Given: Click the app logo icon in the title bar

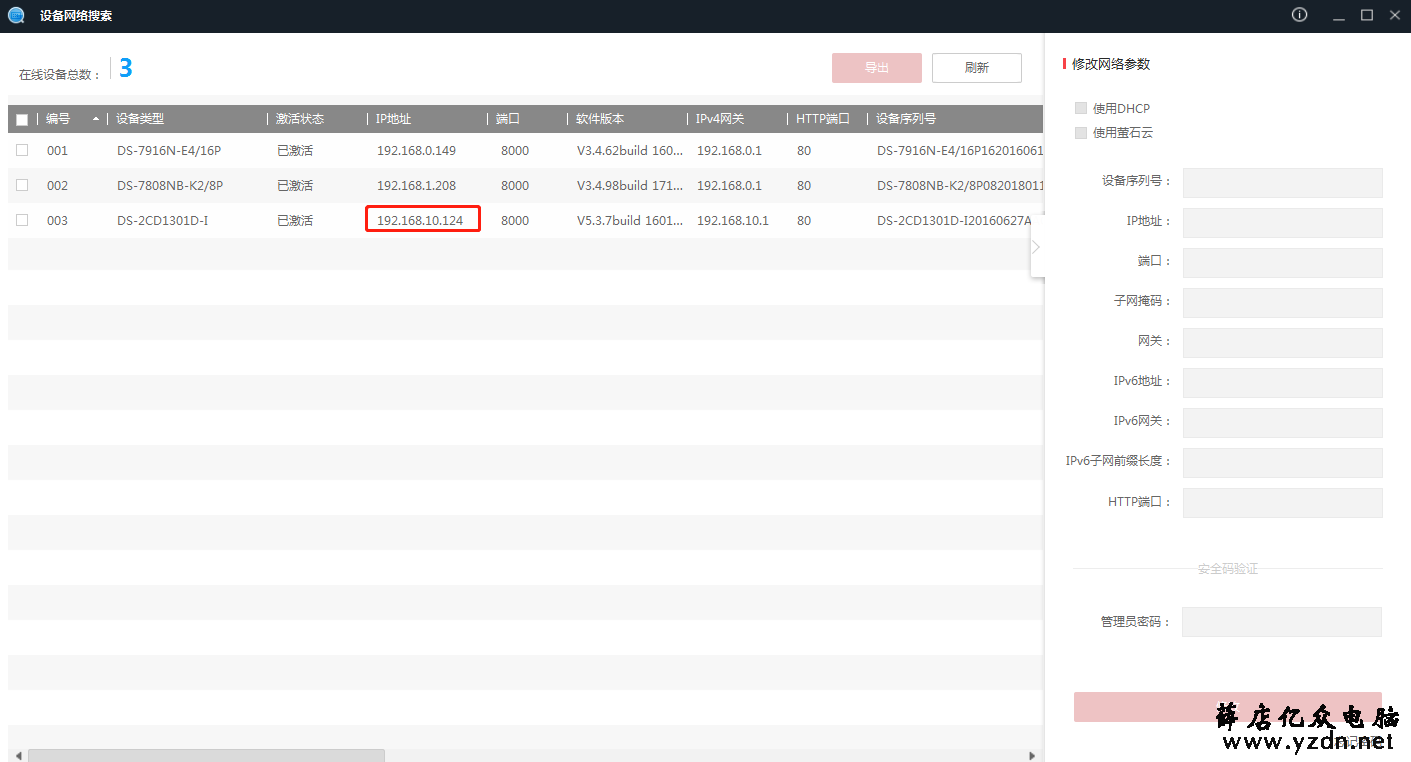Looking at the screenshot, I should point(16,16).
